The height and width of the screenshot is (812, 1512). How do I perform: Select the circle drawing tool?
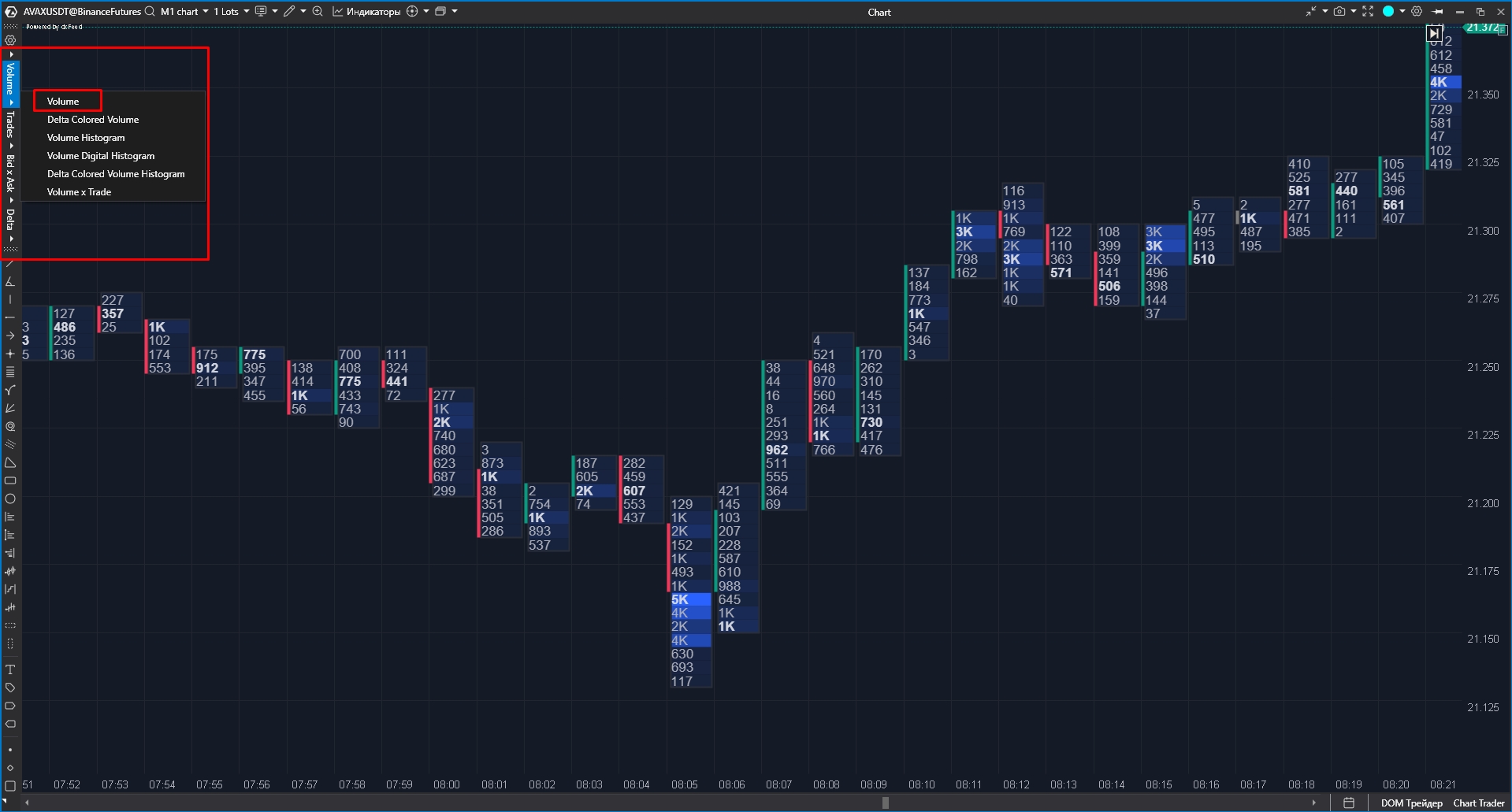10,499
